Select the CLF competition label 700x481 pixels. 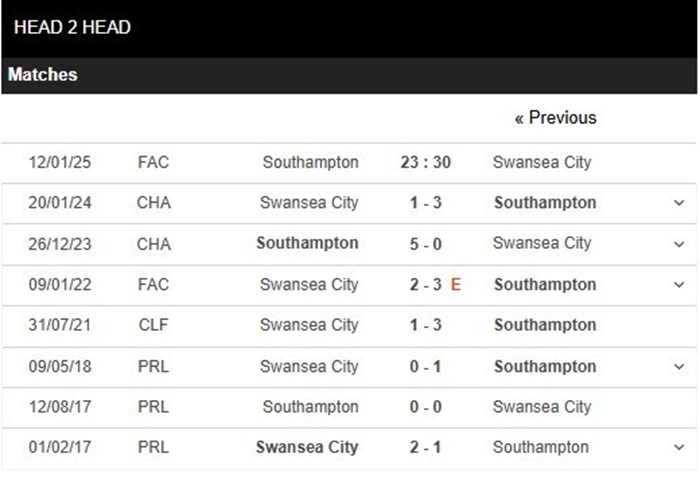coord(154,325)
